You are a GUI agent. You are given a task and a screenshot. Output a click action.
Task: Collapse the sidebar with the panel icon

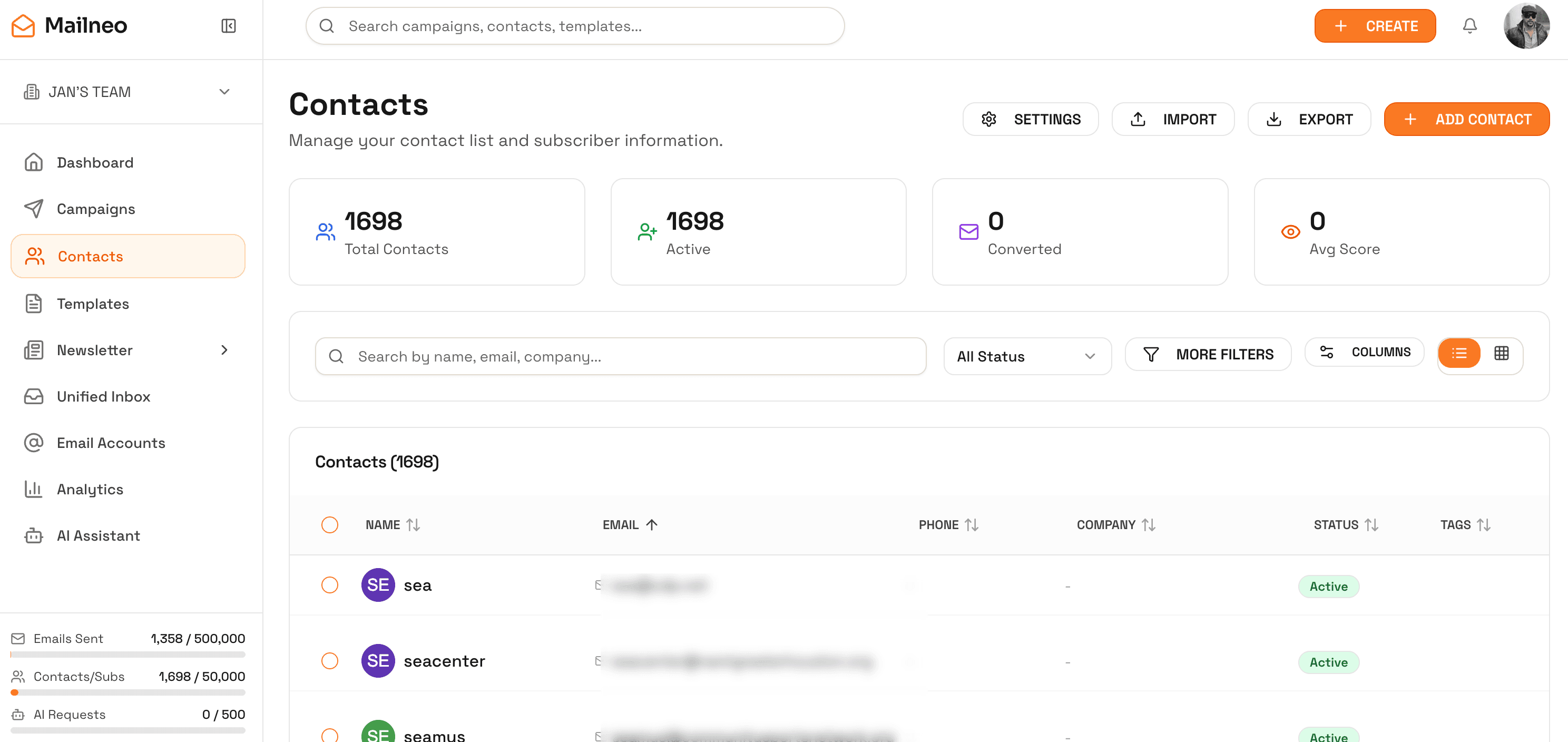228,26
